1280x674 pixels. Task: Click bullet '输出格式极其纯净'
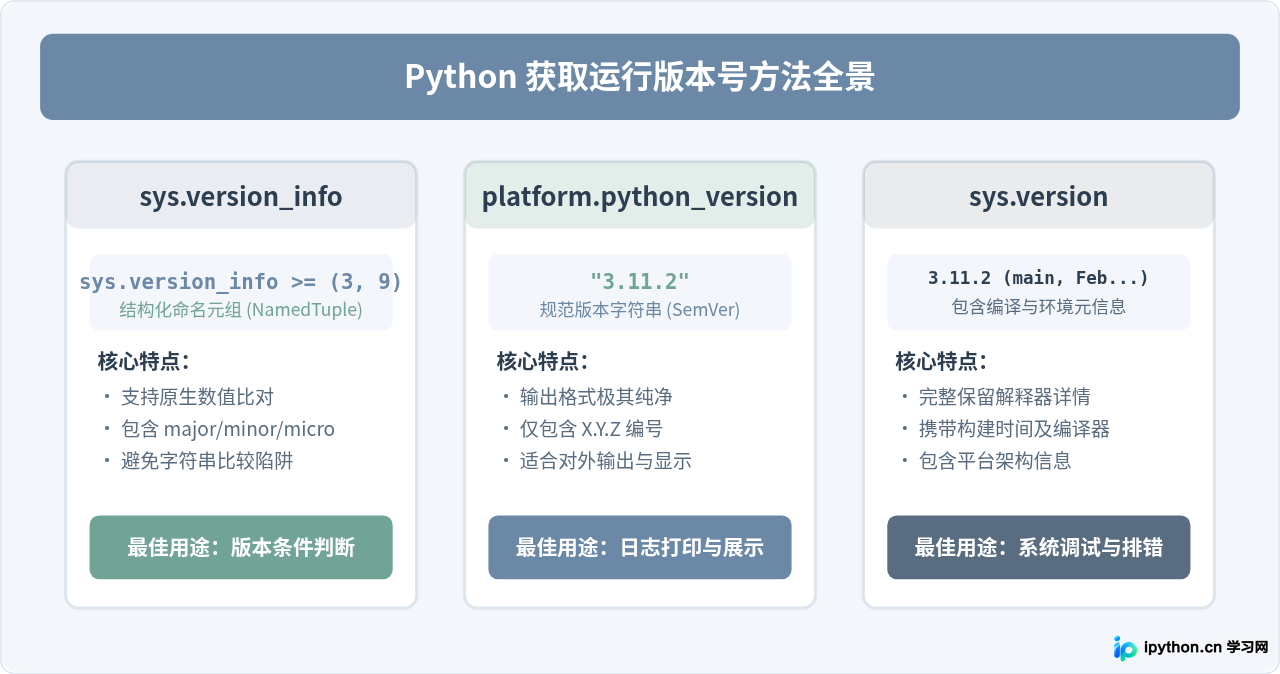596,397
